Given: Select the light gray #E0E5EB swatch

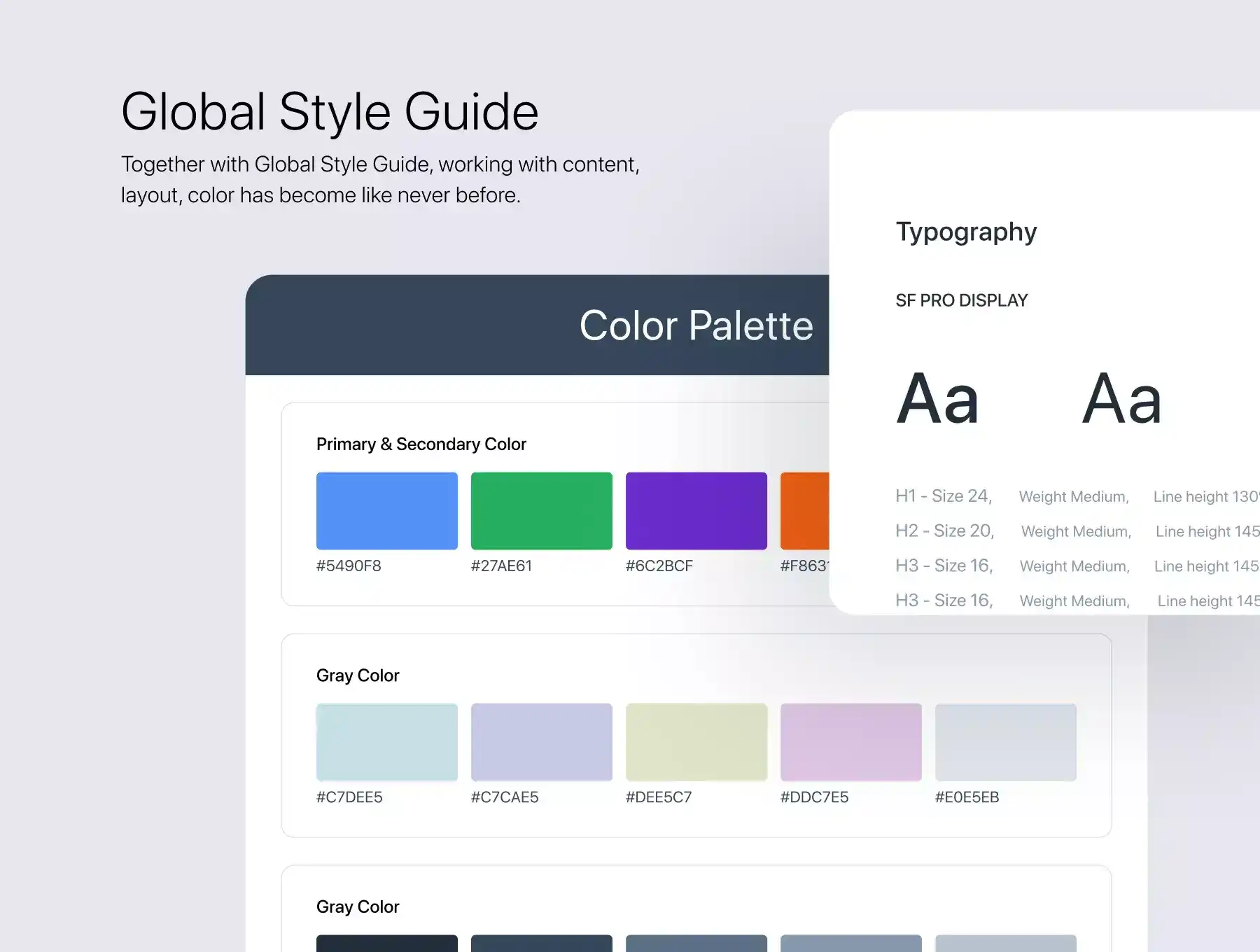Looking at the screenshot, I should 1005,742.
